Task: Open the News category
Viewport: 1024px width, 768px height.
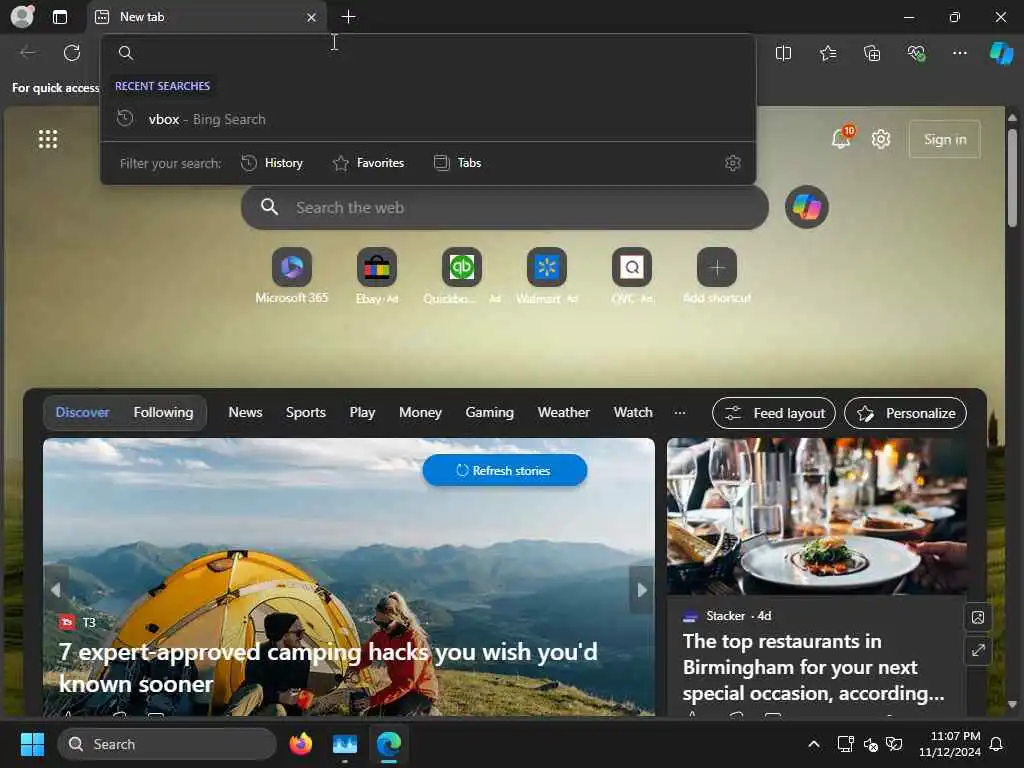Action: pyautogui.click(x=245, y=412)
